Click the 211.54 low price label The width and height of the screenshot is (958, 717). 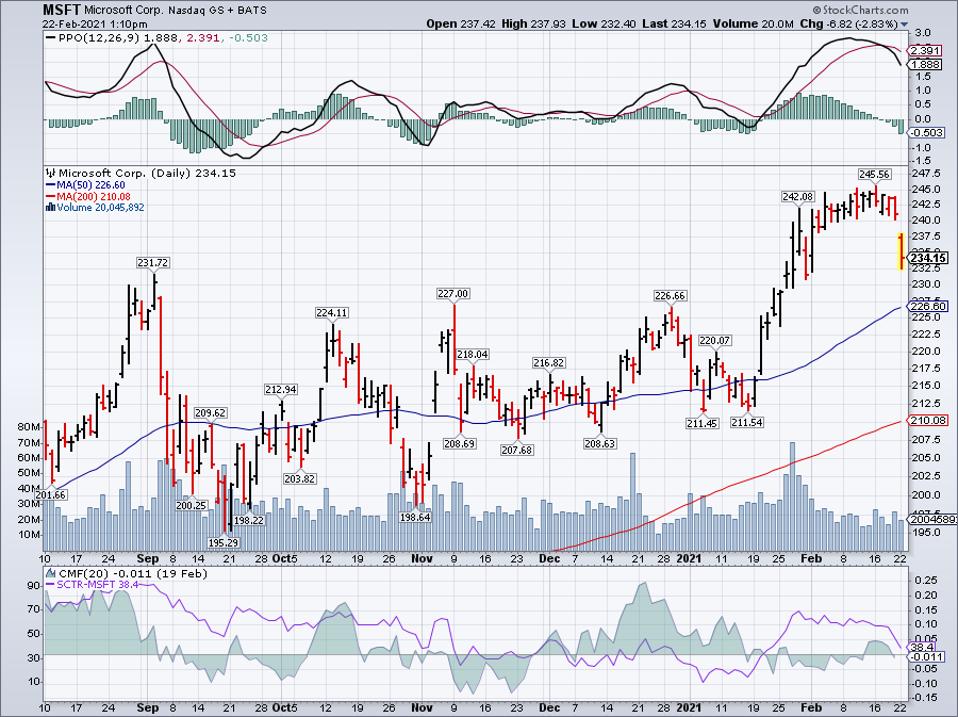747,422
